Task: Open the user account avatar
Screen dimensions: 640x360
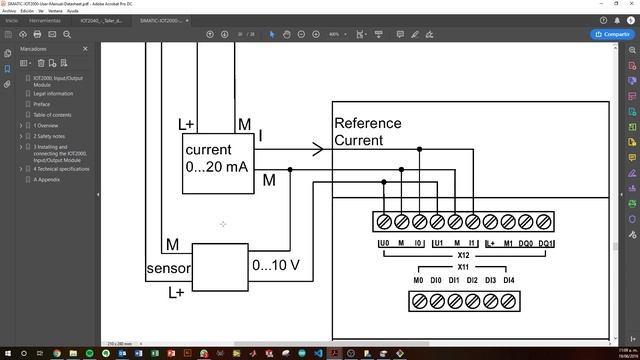Action: (631, 20)
